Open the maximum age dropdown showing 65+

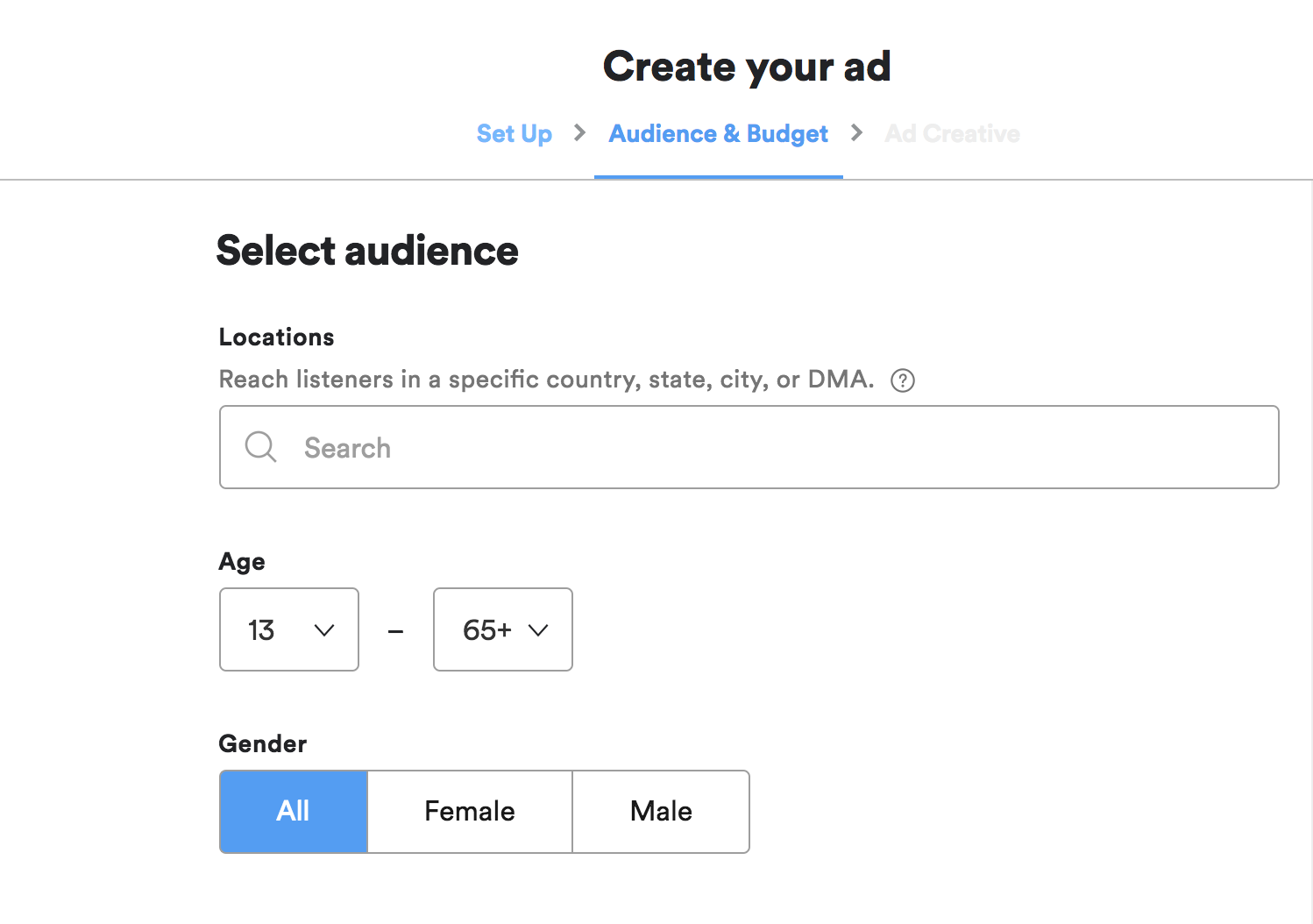click(x=502, y=629)
